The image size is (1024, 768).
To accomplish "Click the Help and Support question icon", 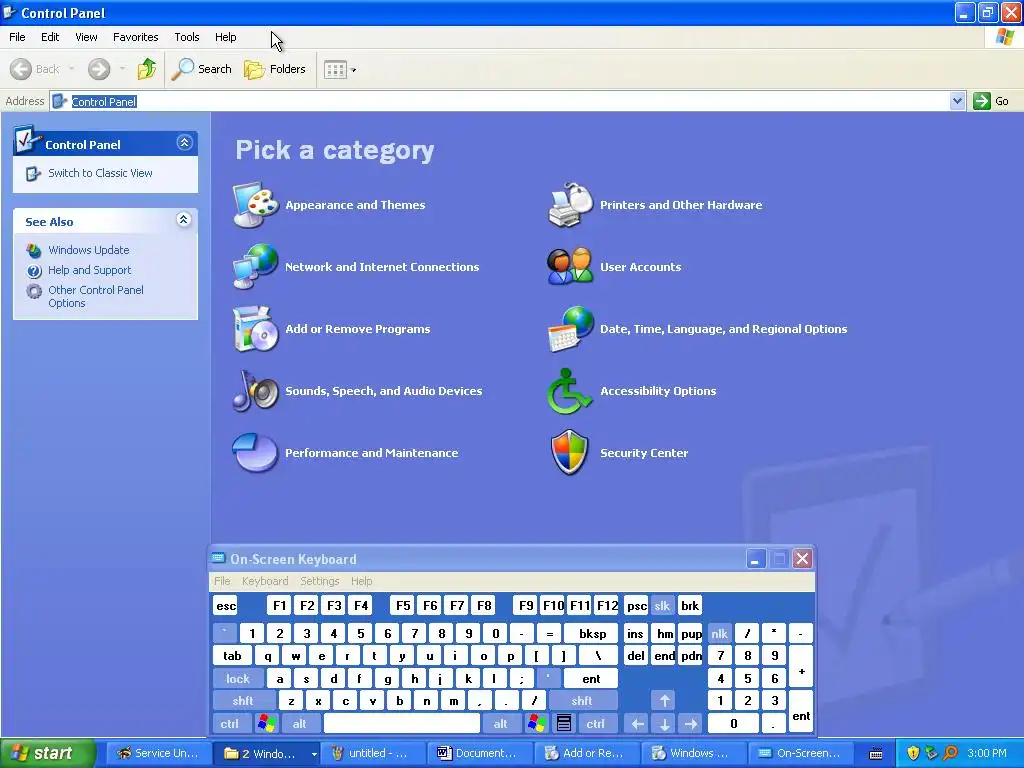I will pyautogui.click(x=34, y=270).
